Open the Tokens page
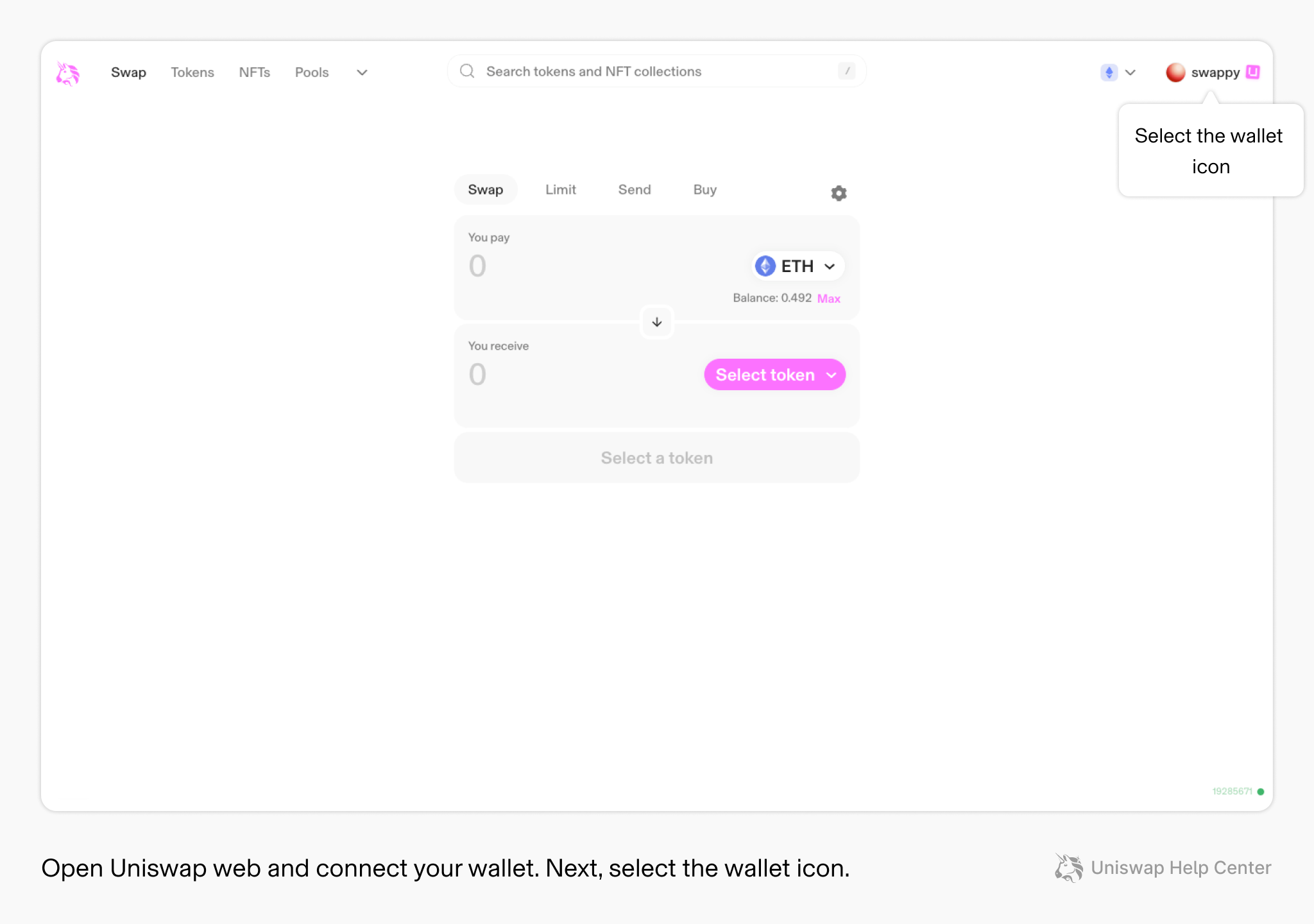 pyautogui.click(x=192, y=73)
